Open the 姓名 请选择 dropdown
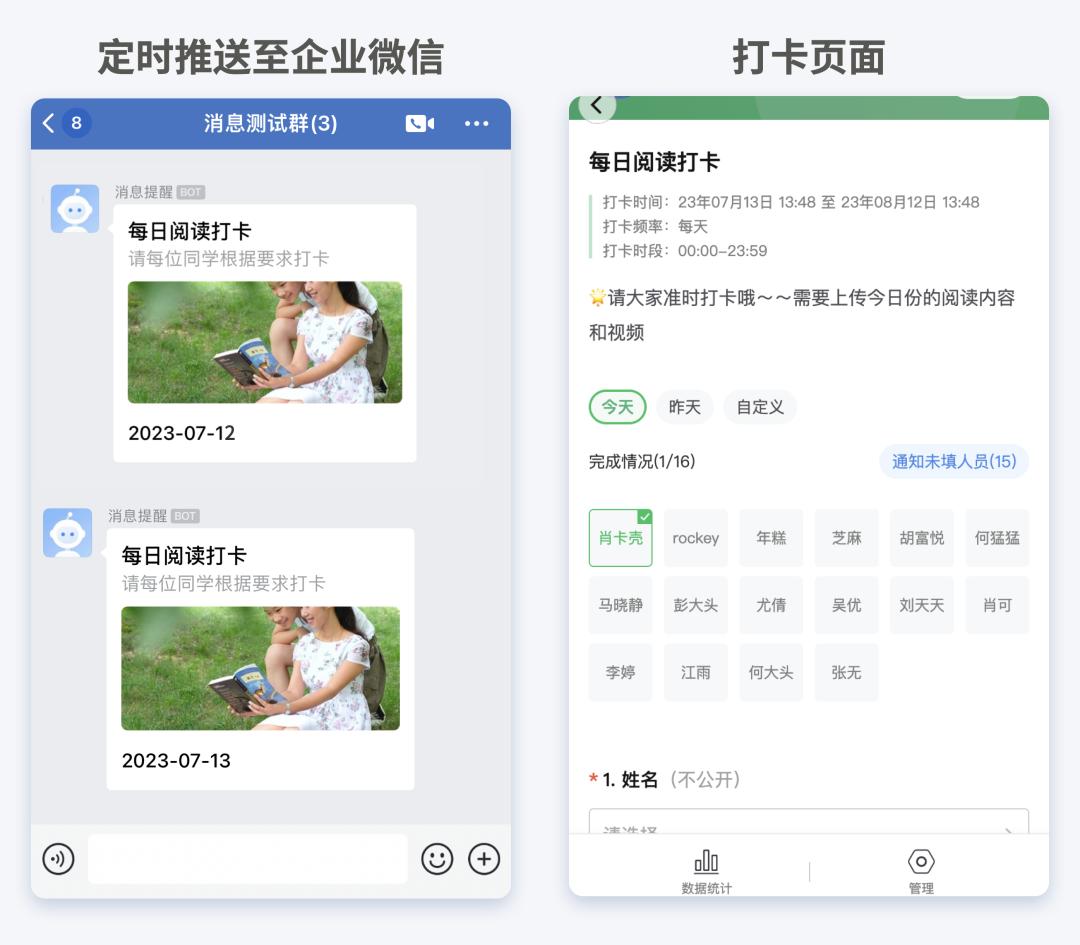 (x=806, y=825)
